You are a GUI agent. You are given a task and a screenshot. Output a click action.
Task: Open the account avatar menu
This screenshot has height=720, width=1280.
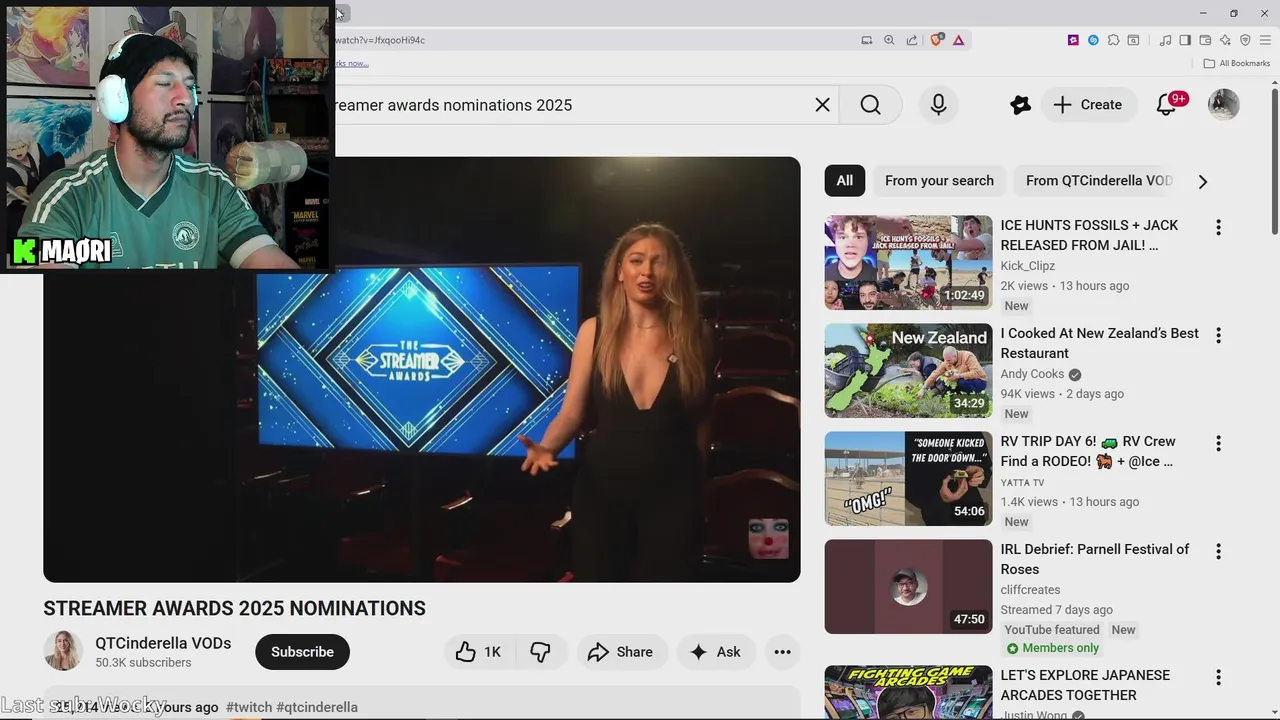tap(1224, 104)
